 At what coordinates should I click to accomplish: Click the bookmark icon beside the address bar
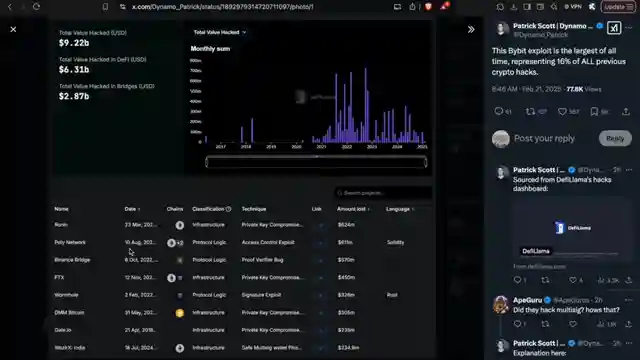[105, 7]
